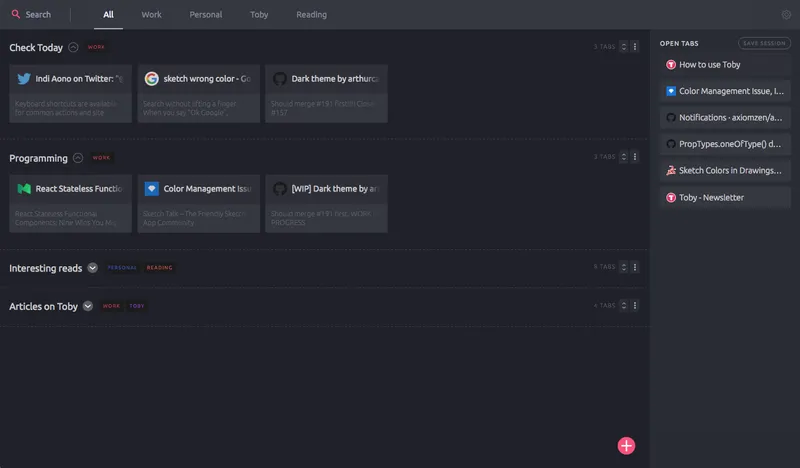Open settings gear icon in top bar
800x468 pixels.
pyautogui.click(x=786, y=15)
